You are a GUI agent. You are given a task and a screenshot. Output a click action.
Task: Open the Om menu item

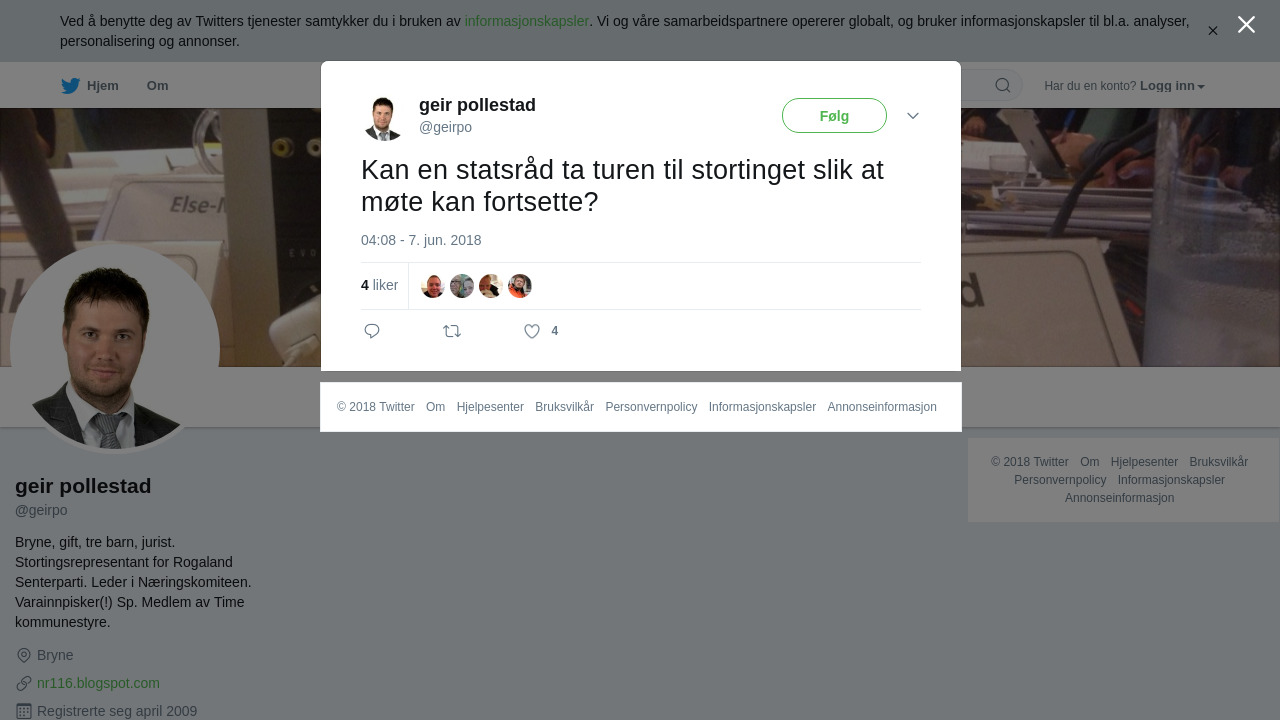click(157, 86)
